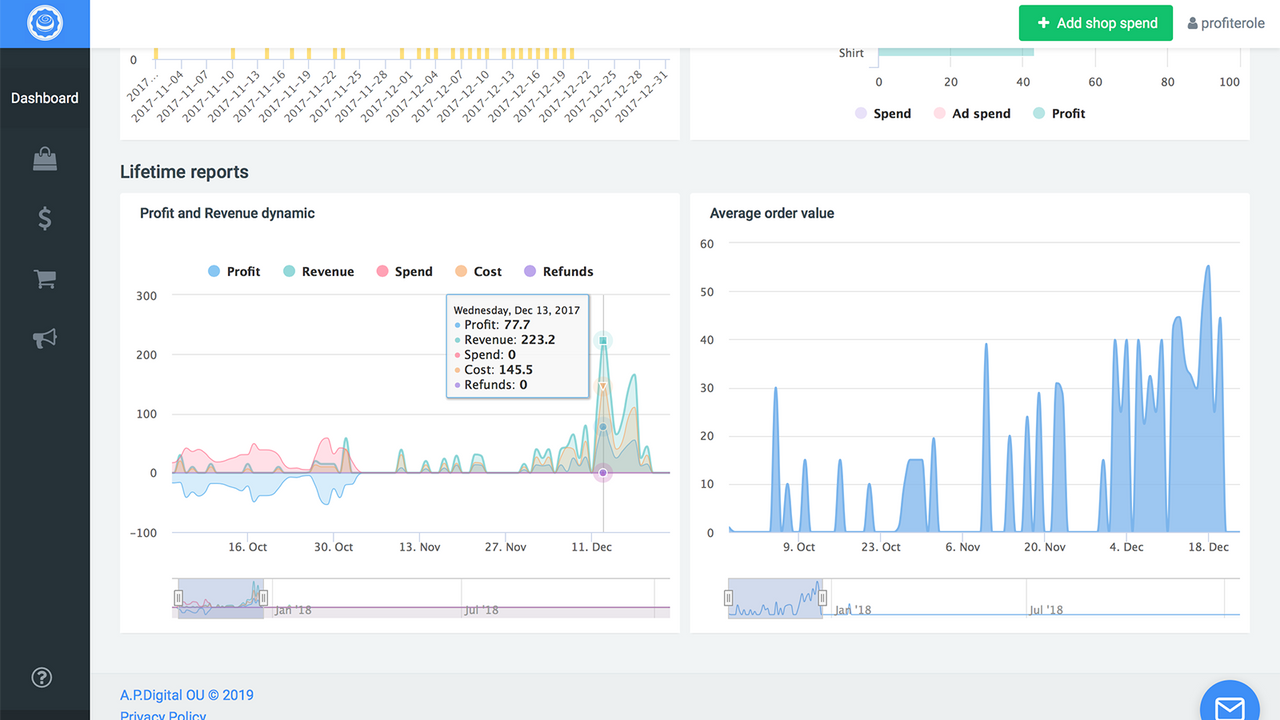Toggle Refunds series in legend

pos(558,271)
